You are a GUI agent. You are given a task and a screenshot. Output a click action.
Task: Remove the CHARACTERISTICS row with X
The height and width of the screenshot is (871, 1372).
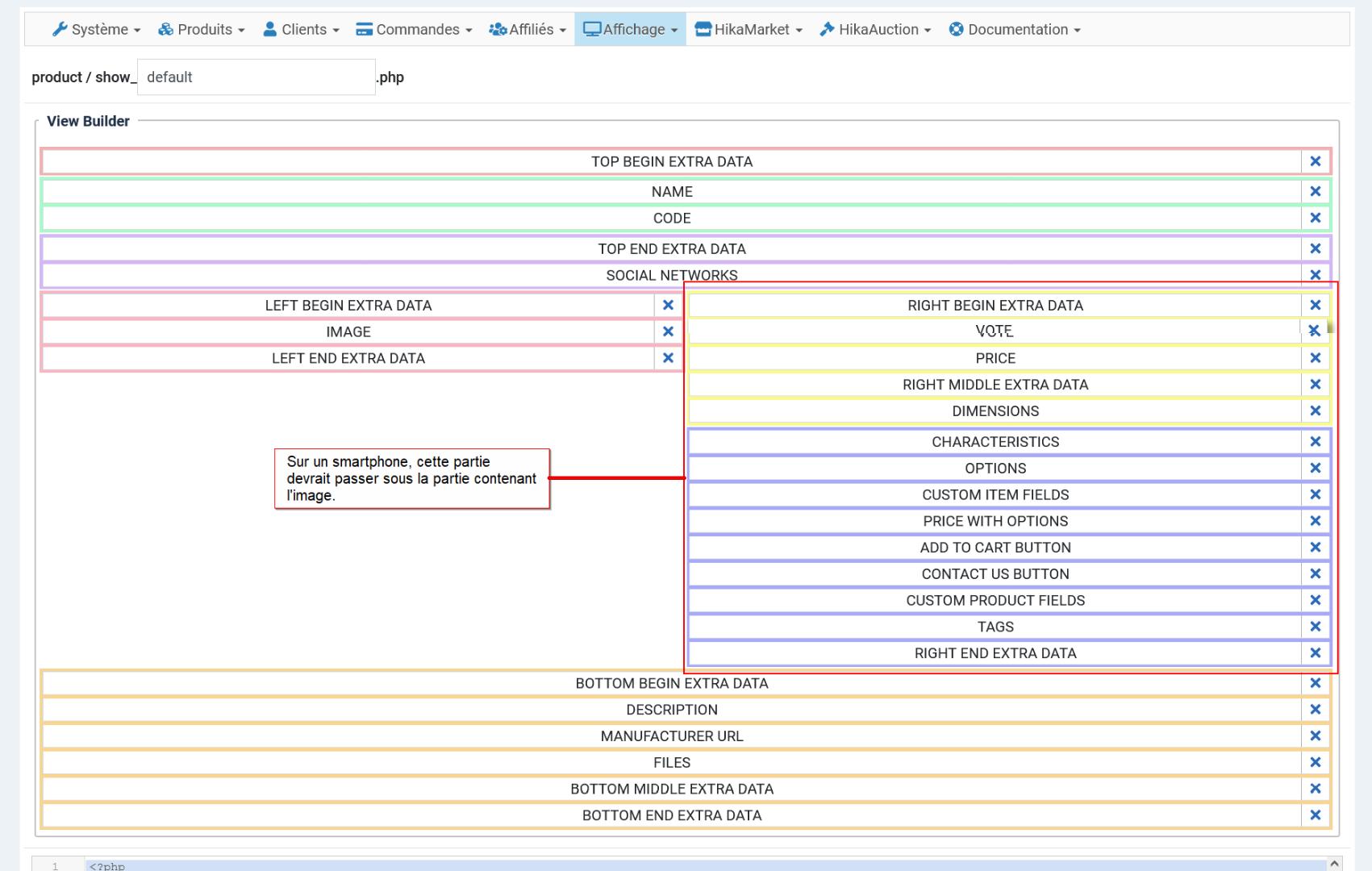pyautogui.click(x=1315, y=442)
